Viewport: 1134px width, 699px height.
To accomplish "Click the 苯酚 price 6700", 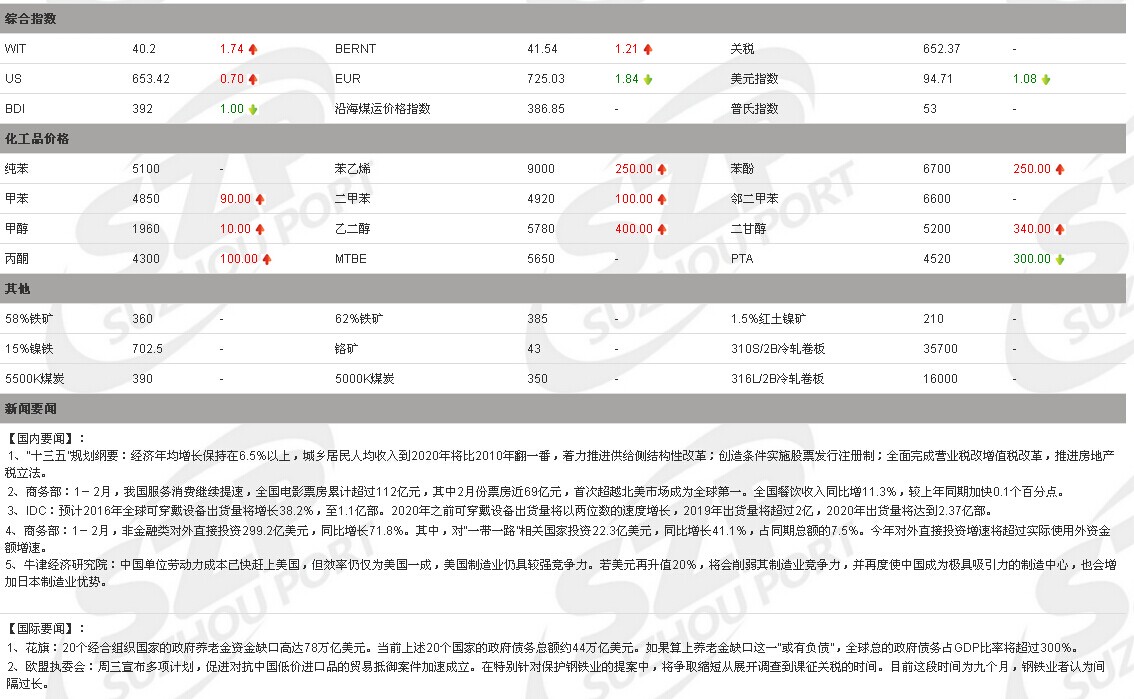I will 937,169.
